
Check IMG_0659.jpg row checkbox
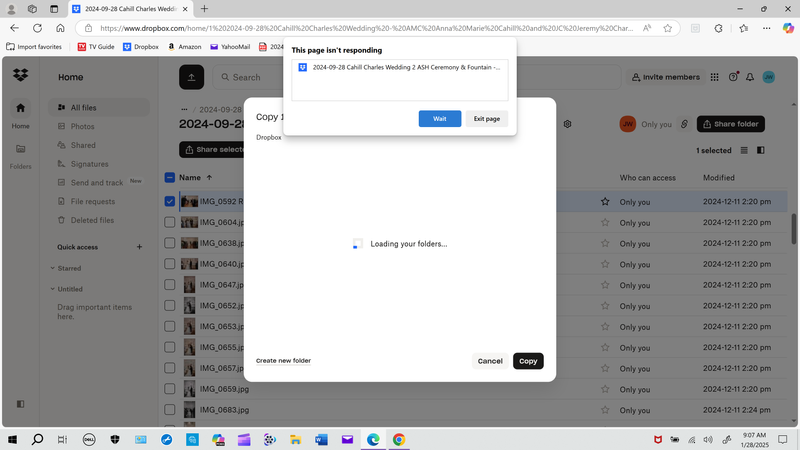tap(170, 389)
